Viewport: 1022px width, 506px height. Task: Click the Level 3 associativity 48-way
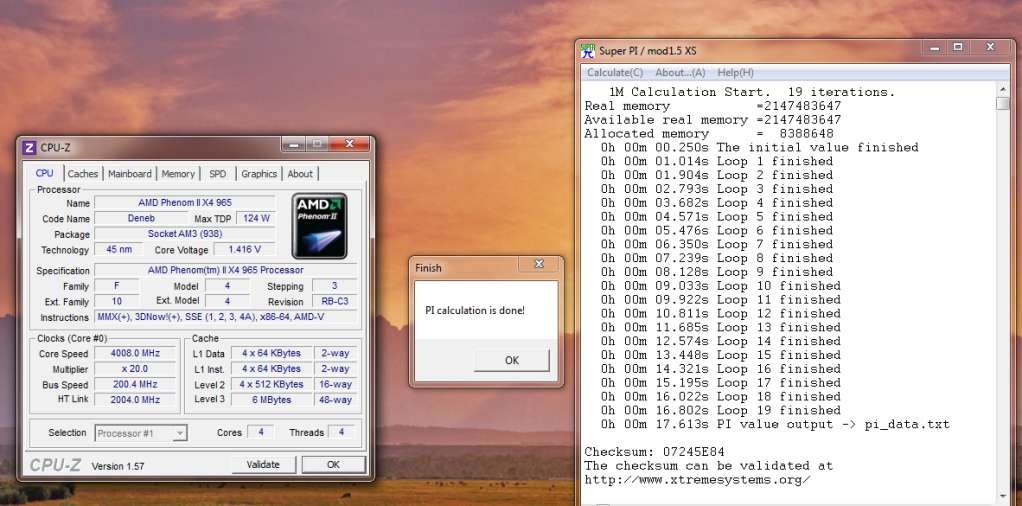click(335, 400)
